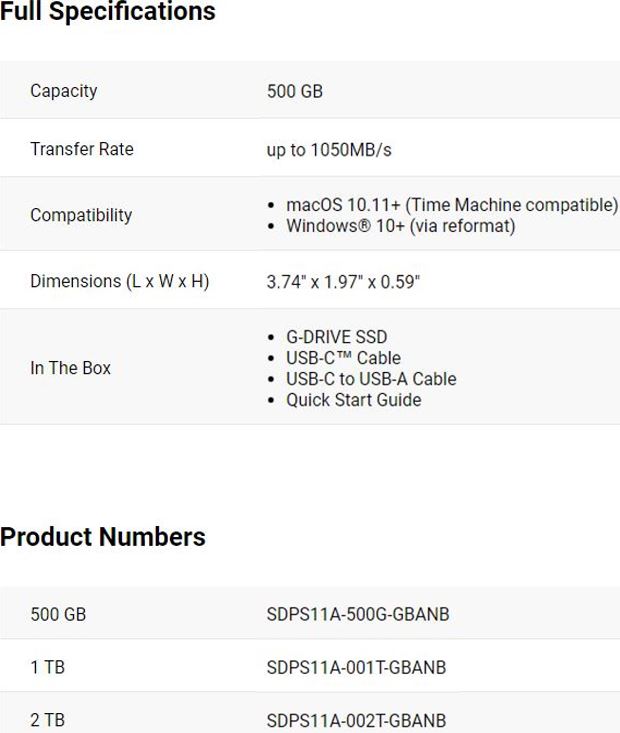Click the USB-C™ Cable list item
This screenshot has width=620, height=733.
tap(343, 358)
